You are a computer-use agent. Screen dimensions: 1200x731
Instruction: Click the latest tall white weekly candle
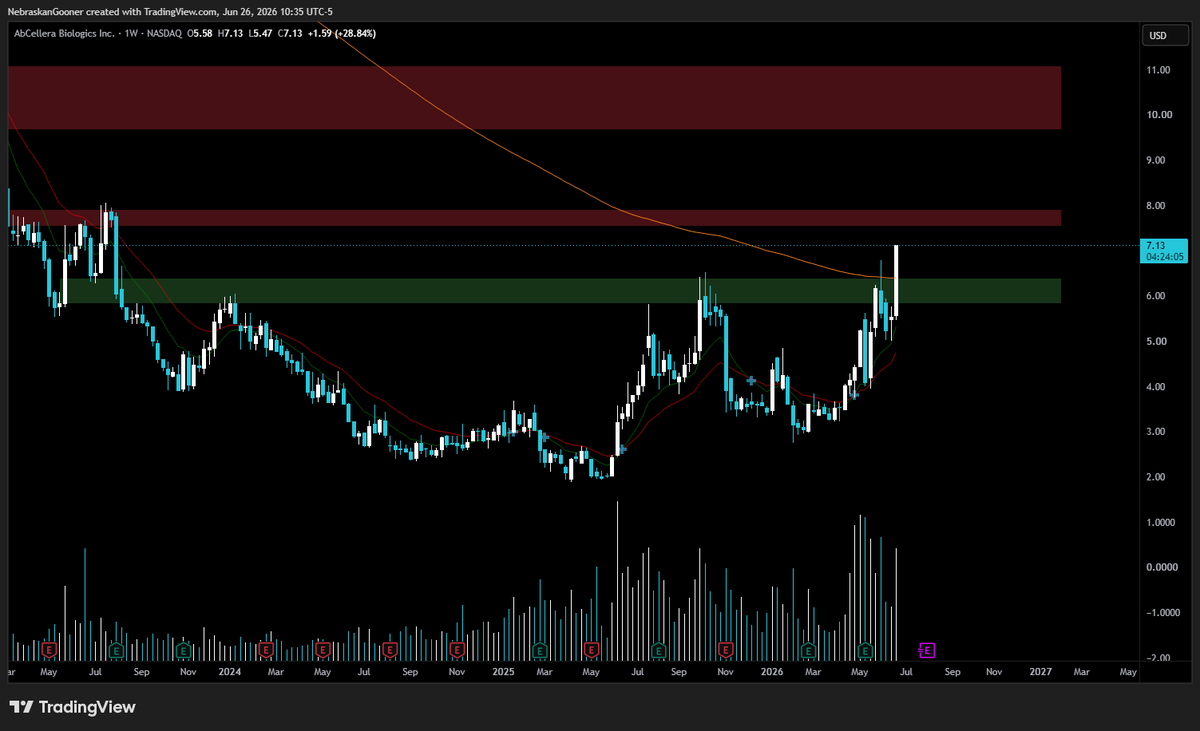click(x=896, y=280)
